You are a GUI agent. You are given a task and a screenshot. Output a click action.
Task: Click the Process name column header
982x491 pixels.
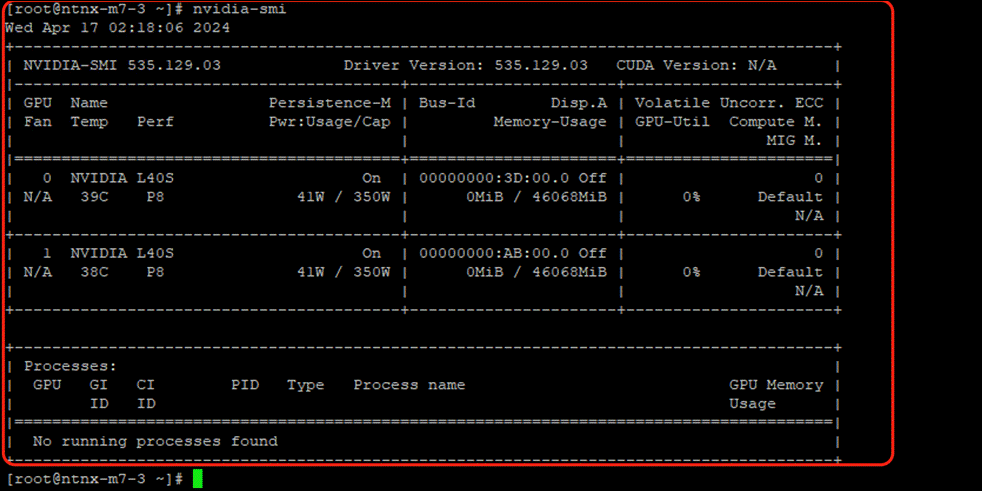click(x=409, y=385)
